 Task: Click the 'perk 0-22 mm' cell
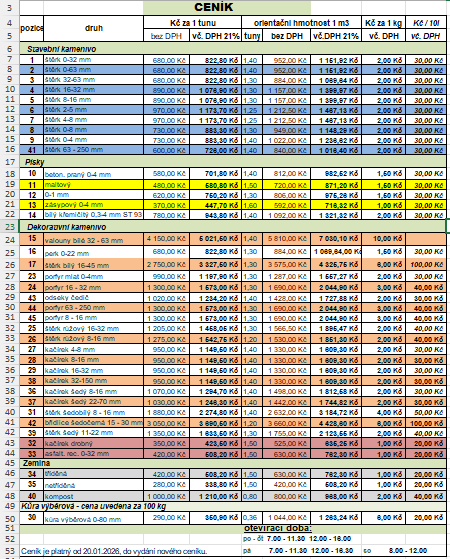click(93, 252)
